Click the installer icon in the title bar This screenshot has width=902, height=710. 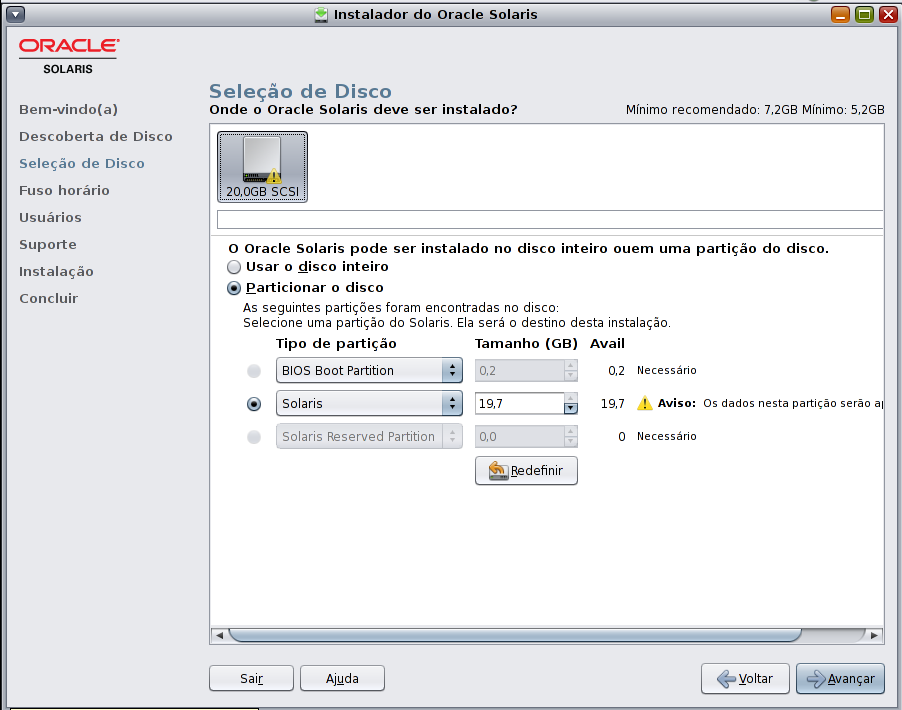click(x=322, y=14)
